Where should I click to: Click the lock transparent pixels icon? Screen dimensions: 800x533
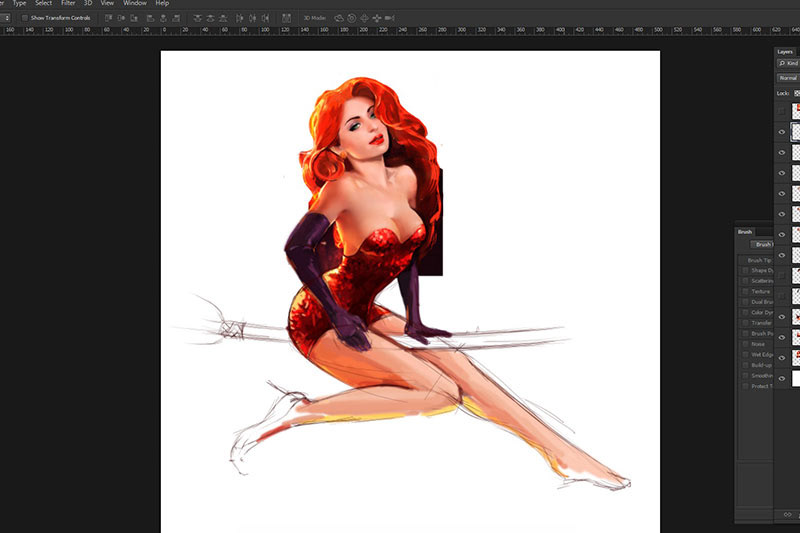pyautogui.click(x=797, y=93)
